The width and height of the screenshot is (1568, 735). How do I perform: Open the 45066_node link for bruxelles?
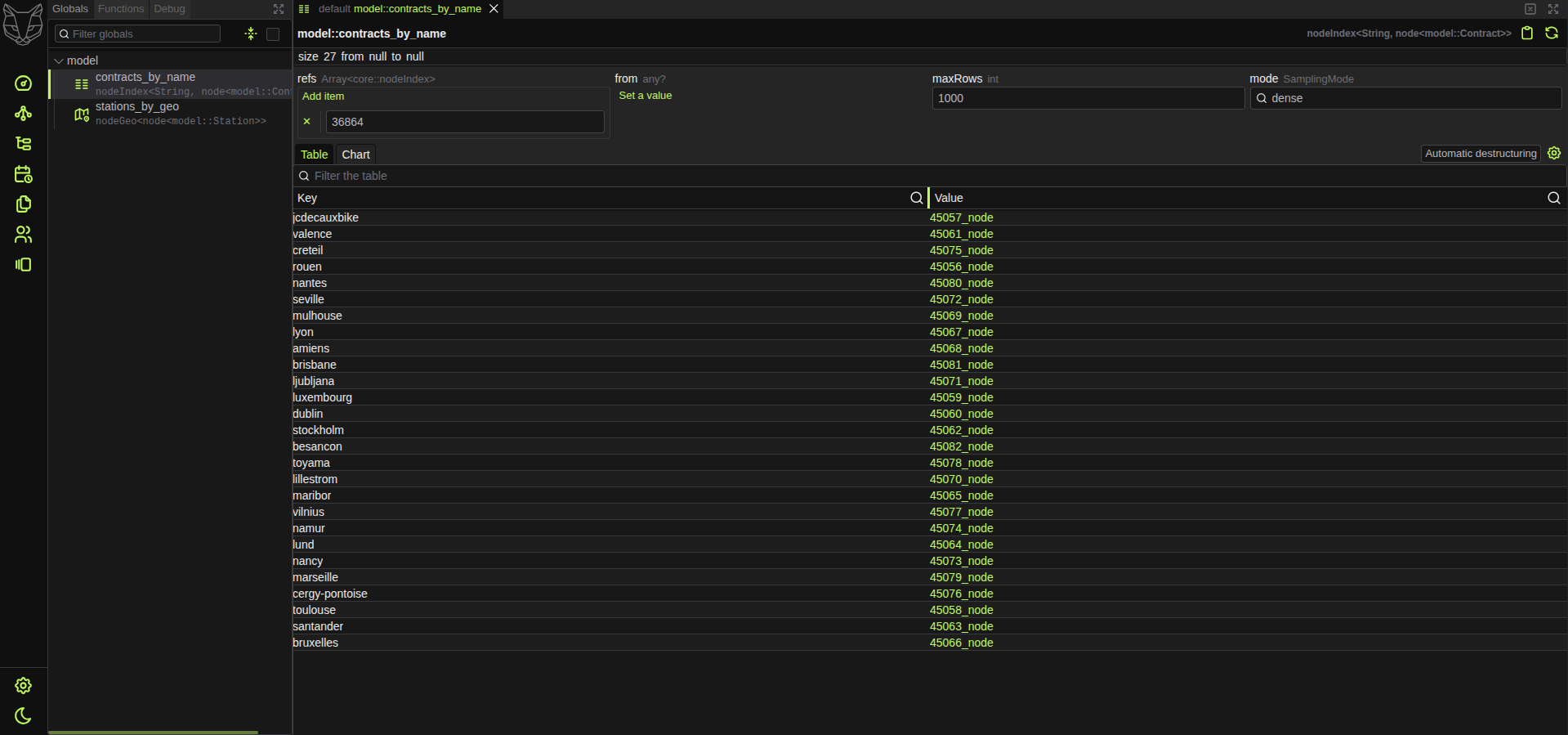pos(962,643)
